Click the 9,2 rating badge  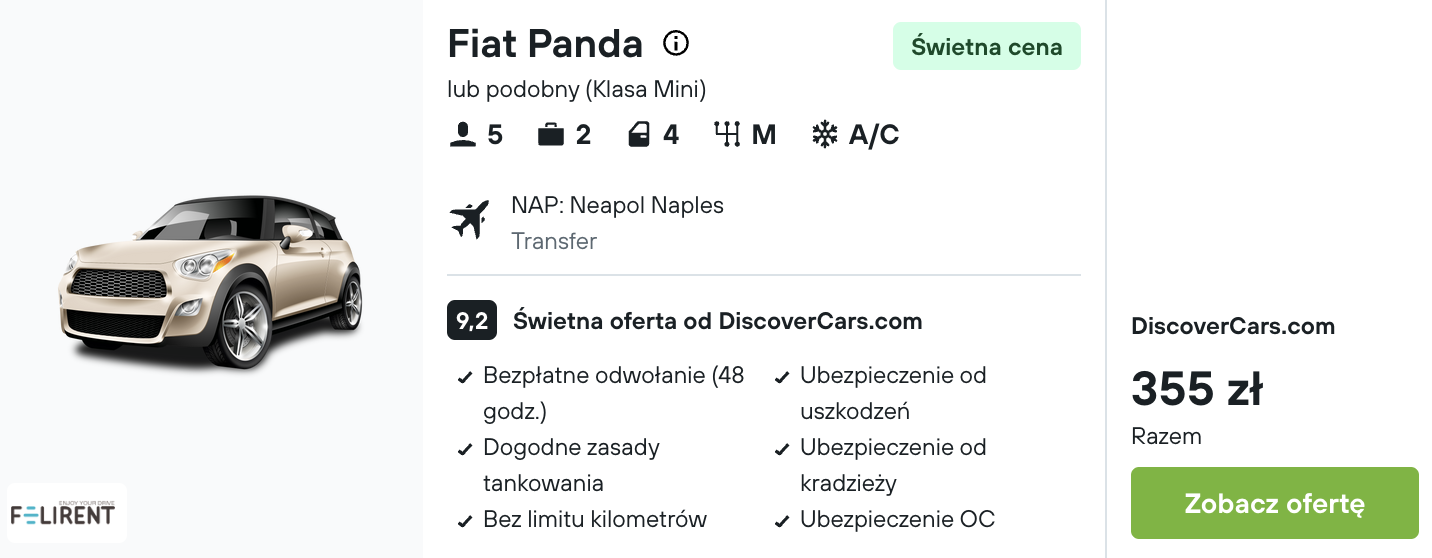coord(471,321)
